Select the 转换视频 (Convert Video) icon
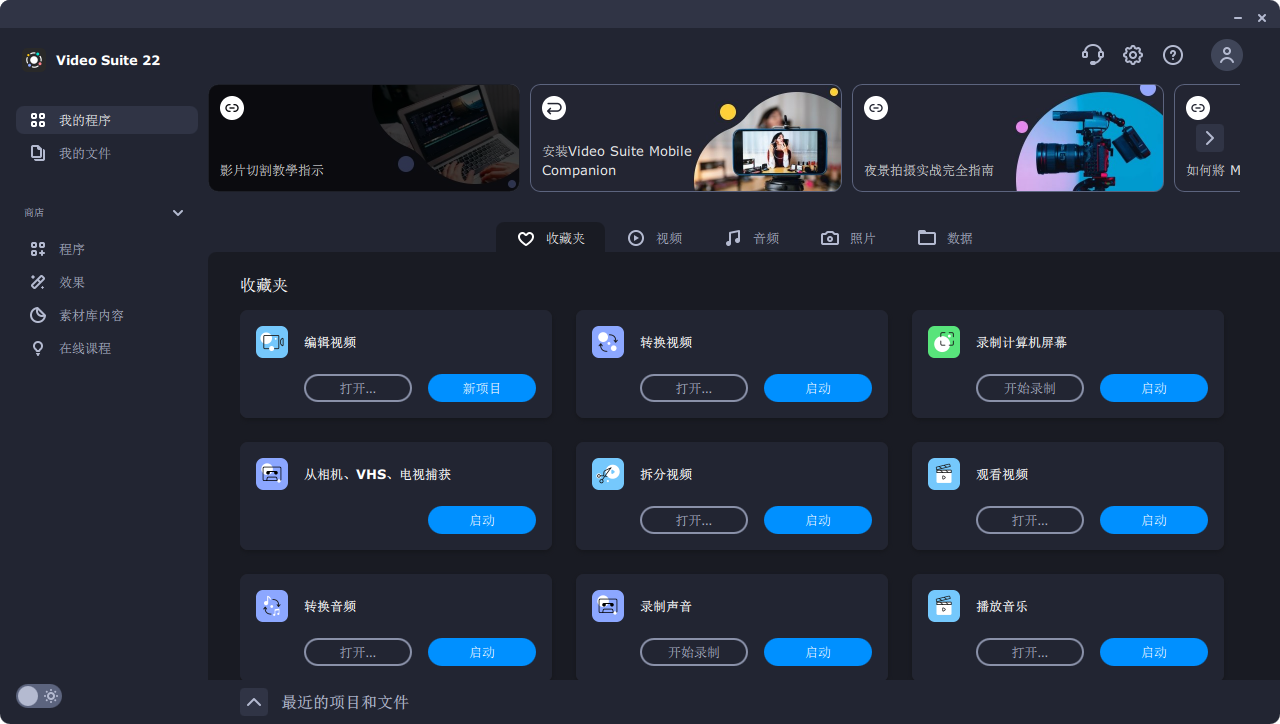1280x724 pixels. coord(608,342)
